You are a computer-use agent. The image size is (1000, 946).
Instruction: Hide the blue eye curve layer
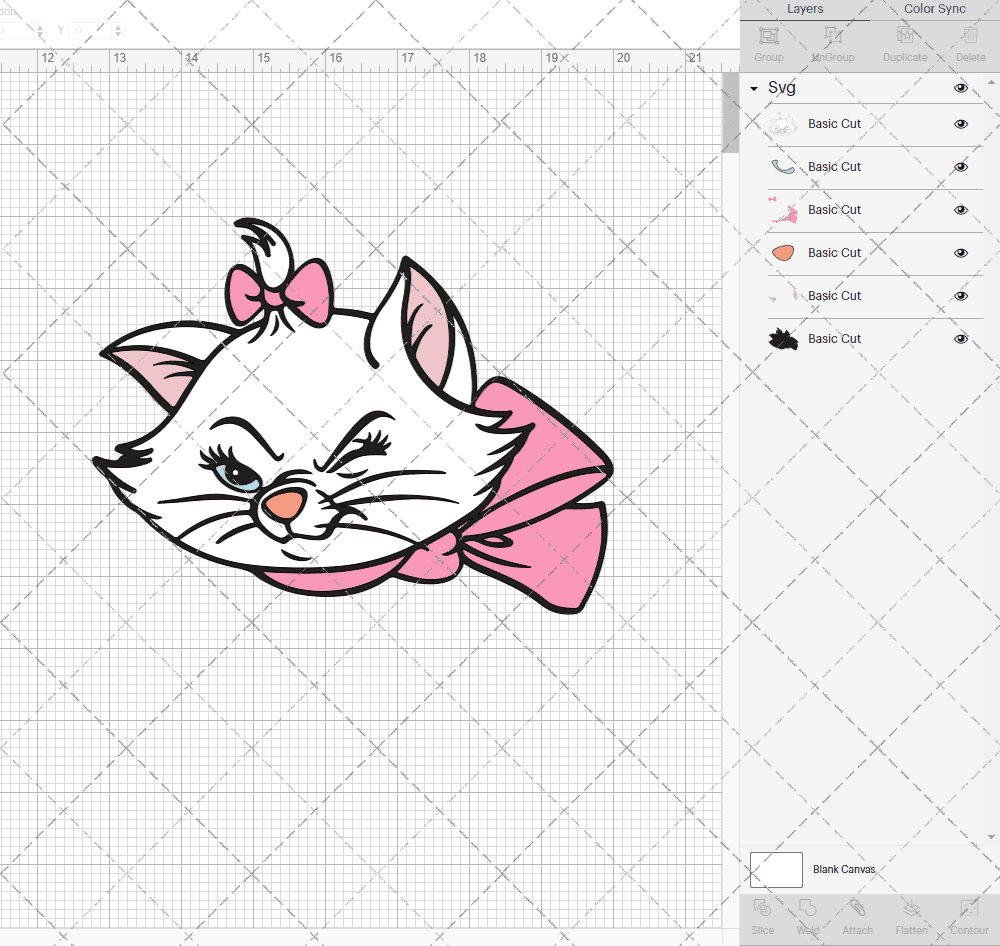tap(960, 167)
